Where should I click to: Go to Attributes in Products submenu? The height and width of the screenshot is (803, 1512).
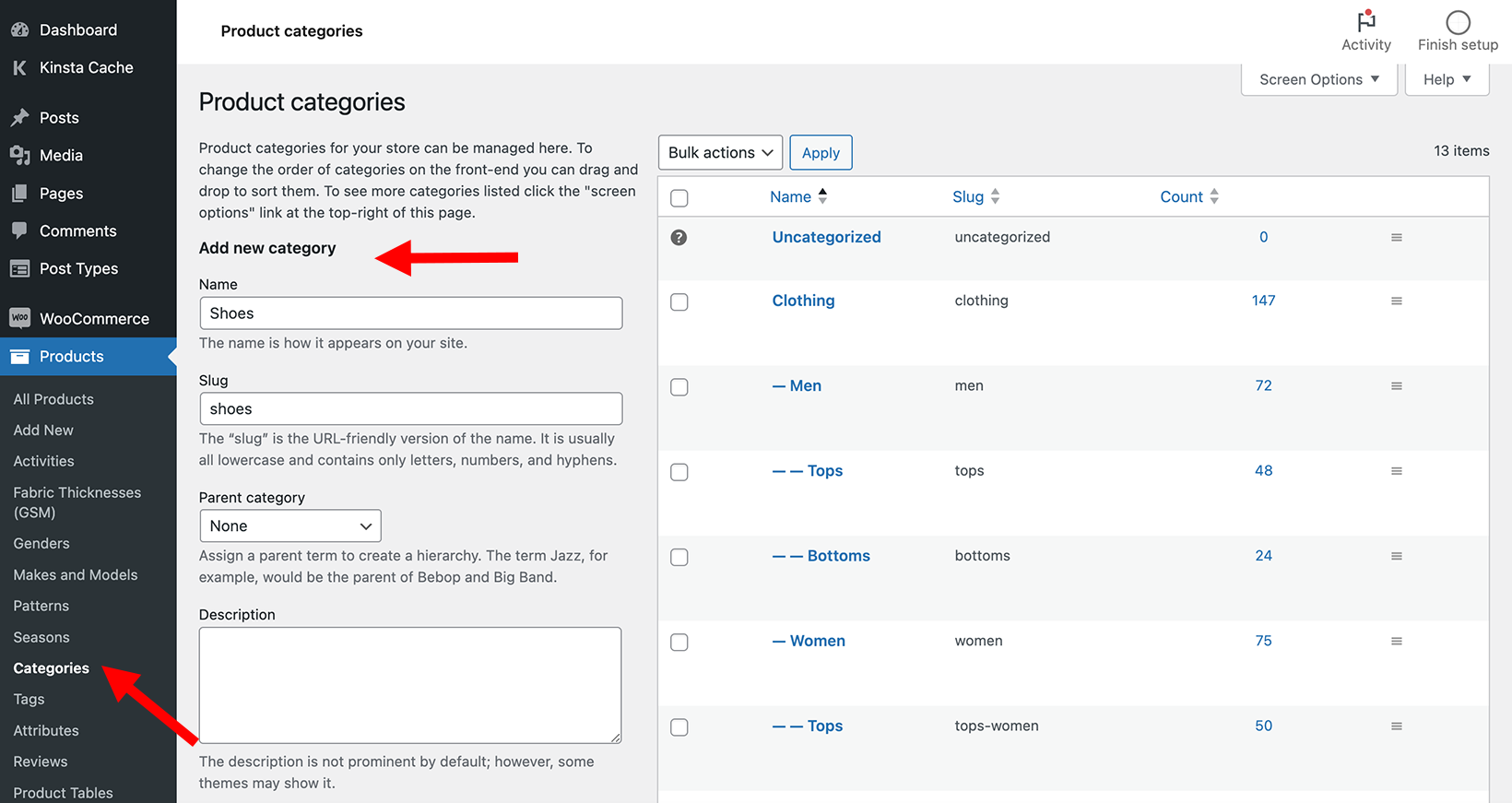click(x=46, y=730)
